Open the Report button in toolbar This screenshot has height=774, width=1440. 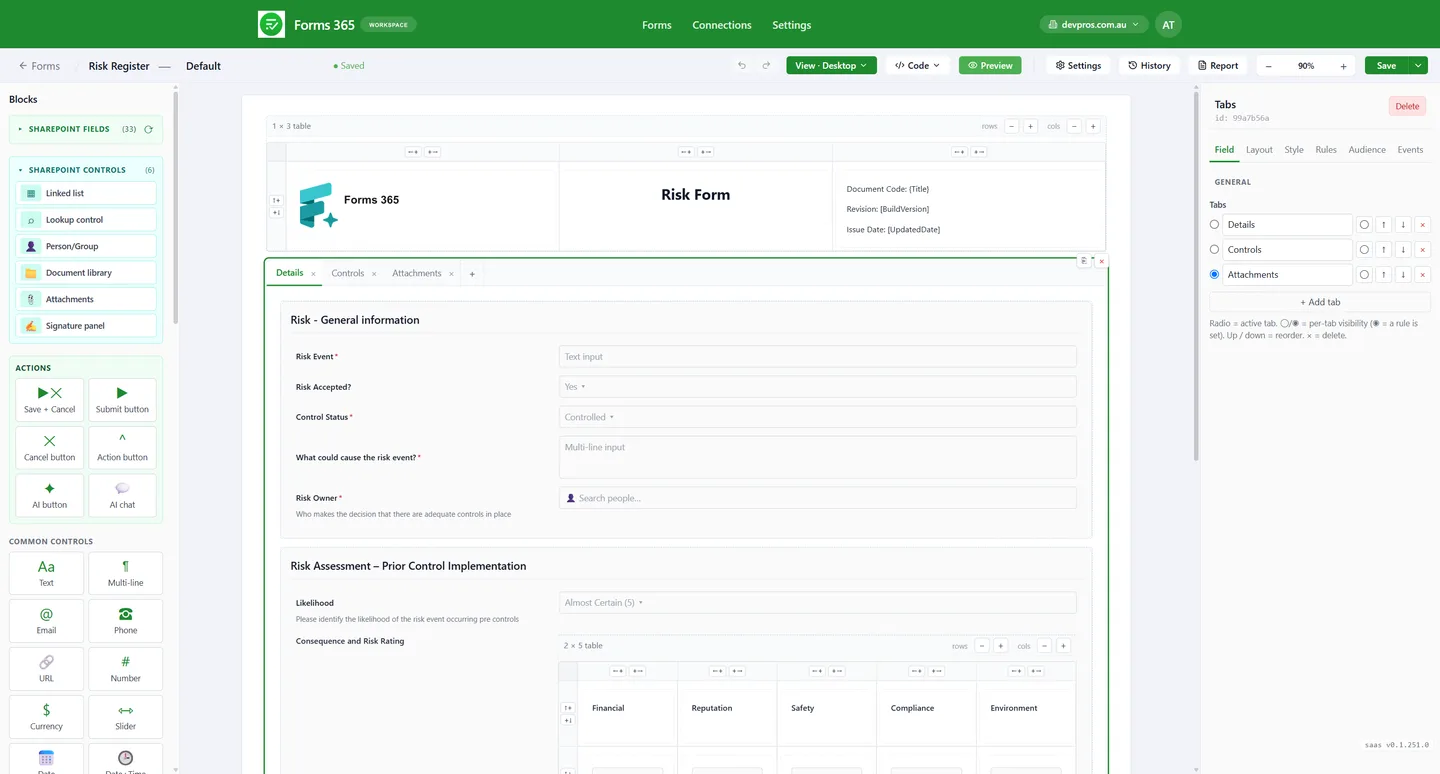tap(1218, 65)
